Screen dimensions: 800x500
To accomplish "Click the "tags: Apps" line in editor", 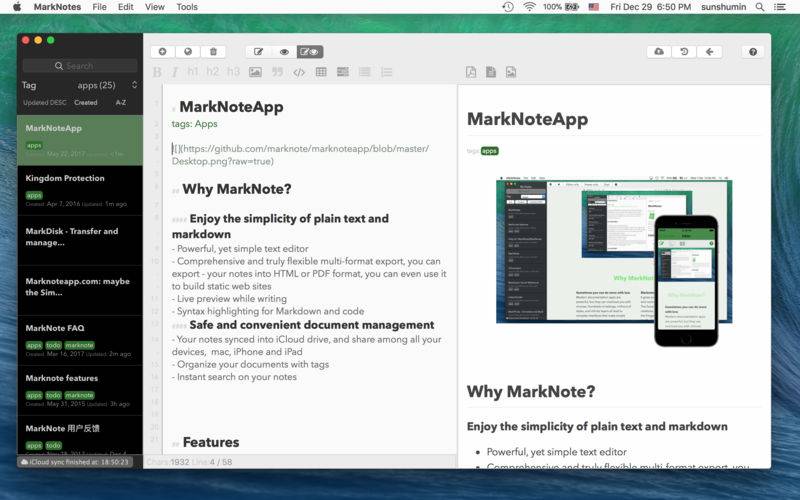I will [x=194, y=124].
